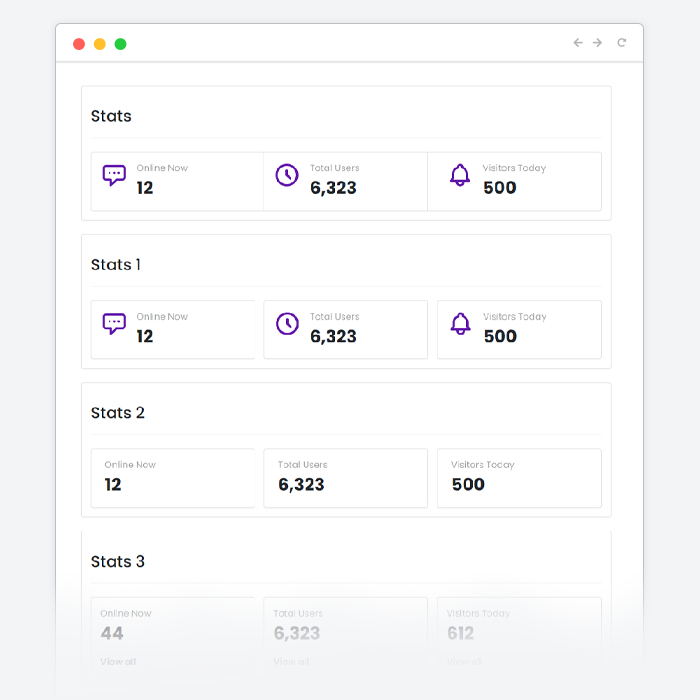Click the browser forward arrow

pyautogui.click(x=598, y=43)
